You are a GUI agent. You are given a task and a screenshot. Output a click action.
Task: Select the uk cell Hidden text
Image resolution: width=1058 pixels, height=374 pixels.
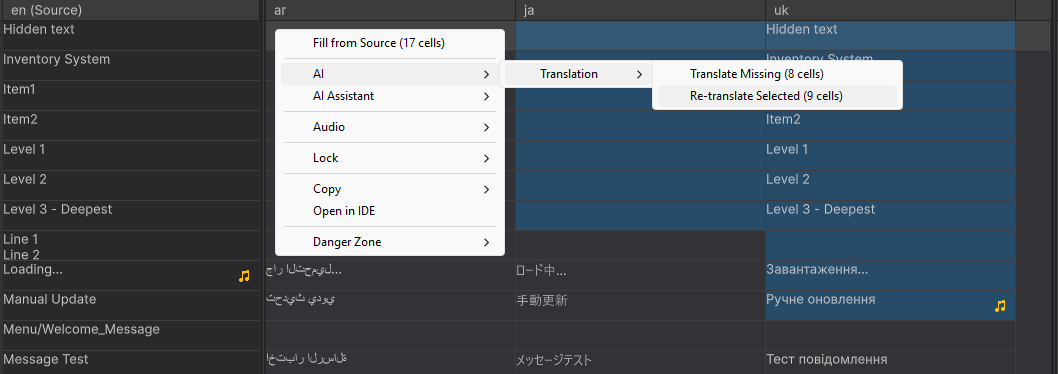click(891, 35)
